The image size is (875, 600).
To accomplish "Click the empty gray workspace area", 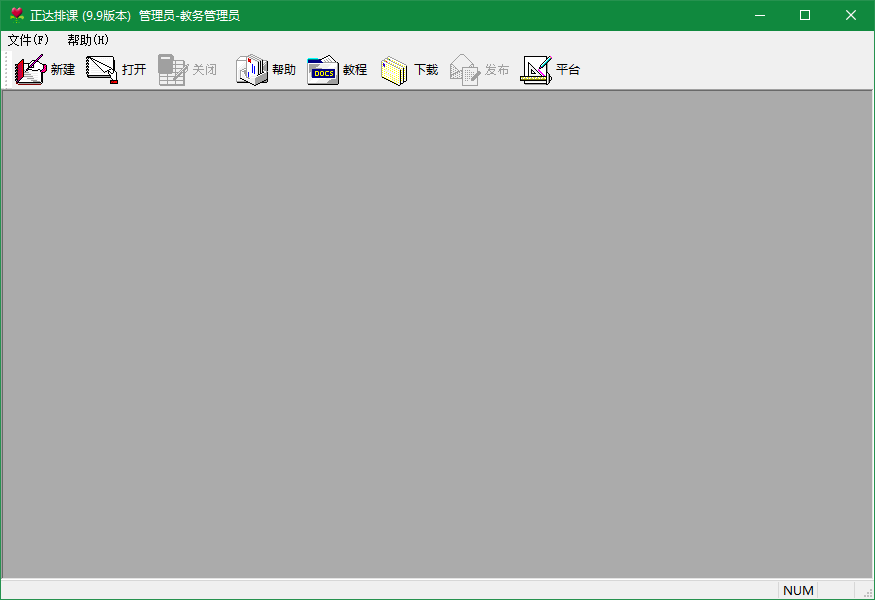I will click(x=438, y=334).
